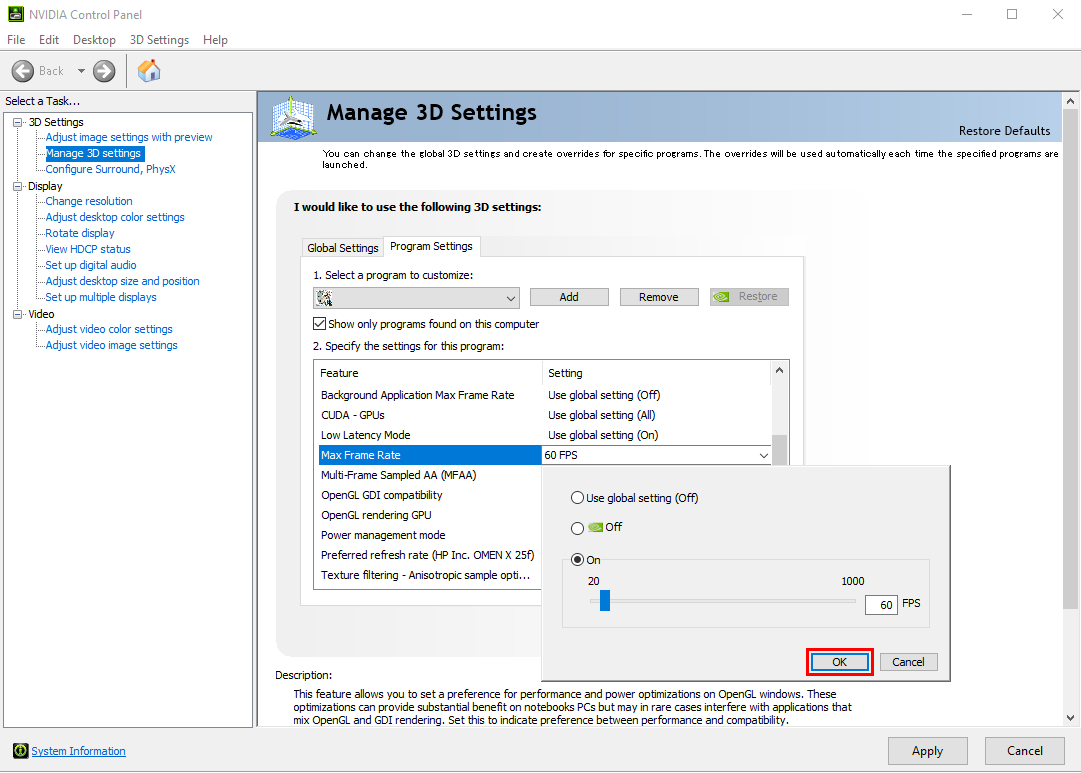Select the CUDA - GPUs feature row
The height and width of the screenshot is (773, 1081).
click(545, 415)
